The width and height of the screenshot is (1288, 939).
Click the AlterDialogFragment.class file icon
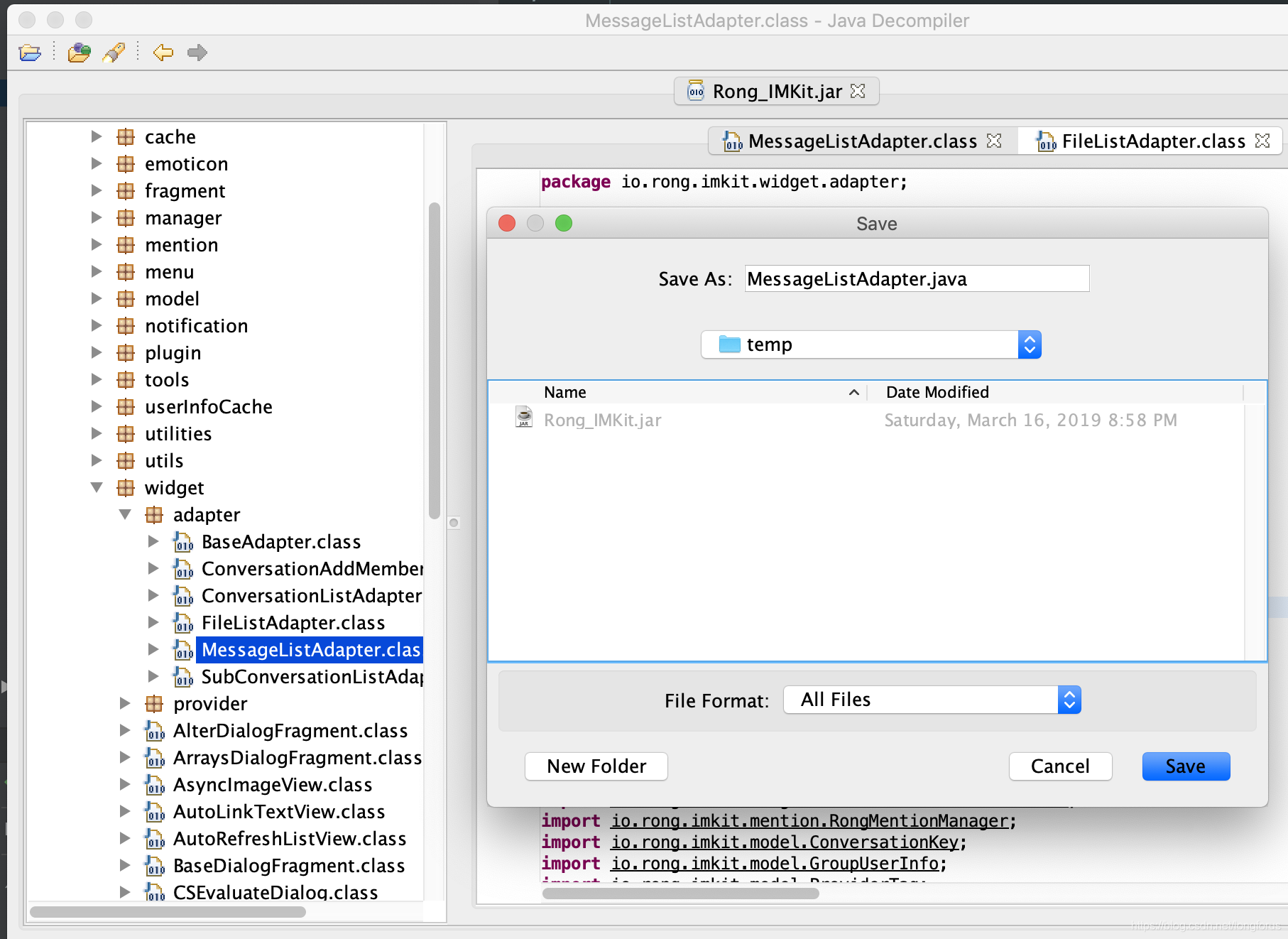[x=154, y=731]
